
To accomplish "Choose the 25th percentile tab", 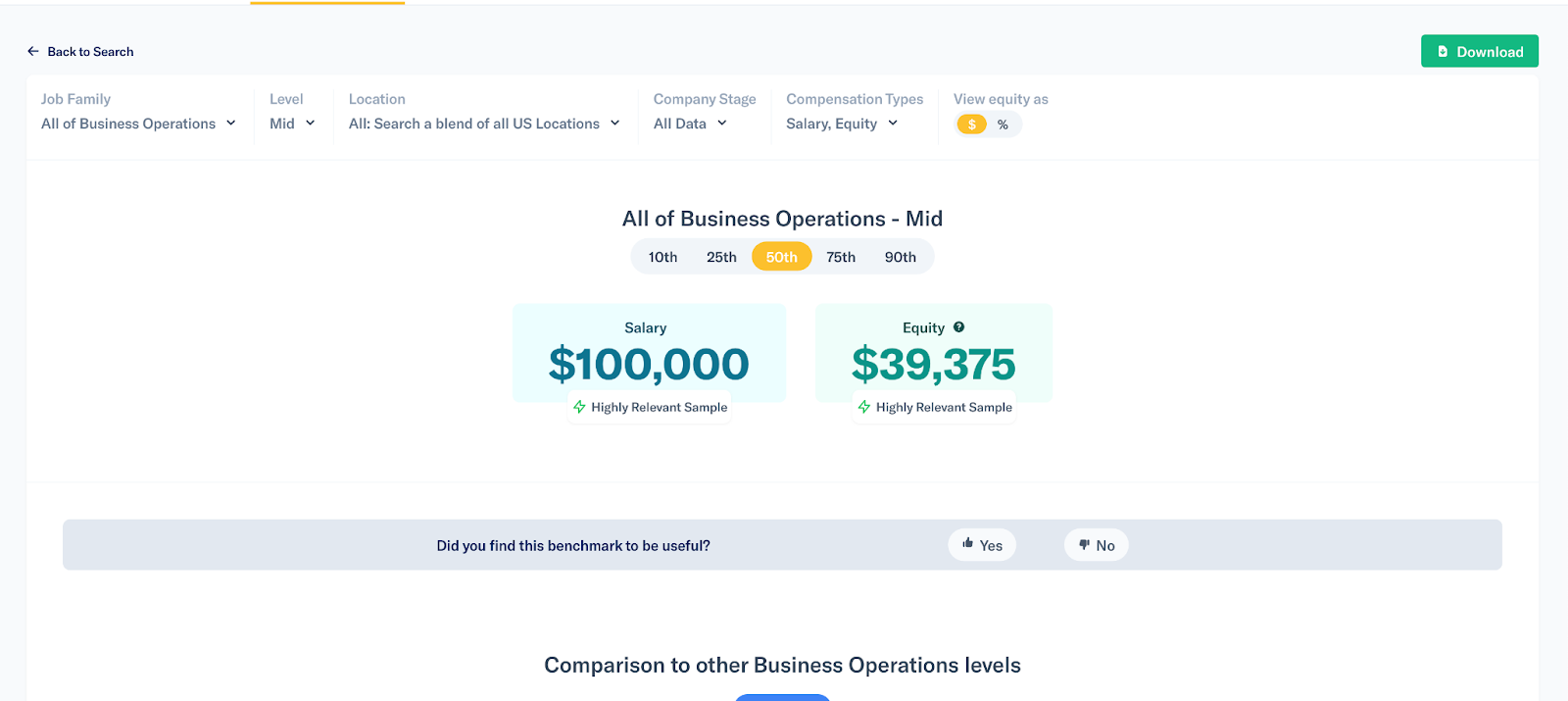I will click(721, 257).
